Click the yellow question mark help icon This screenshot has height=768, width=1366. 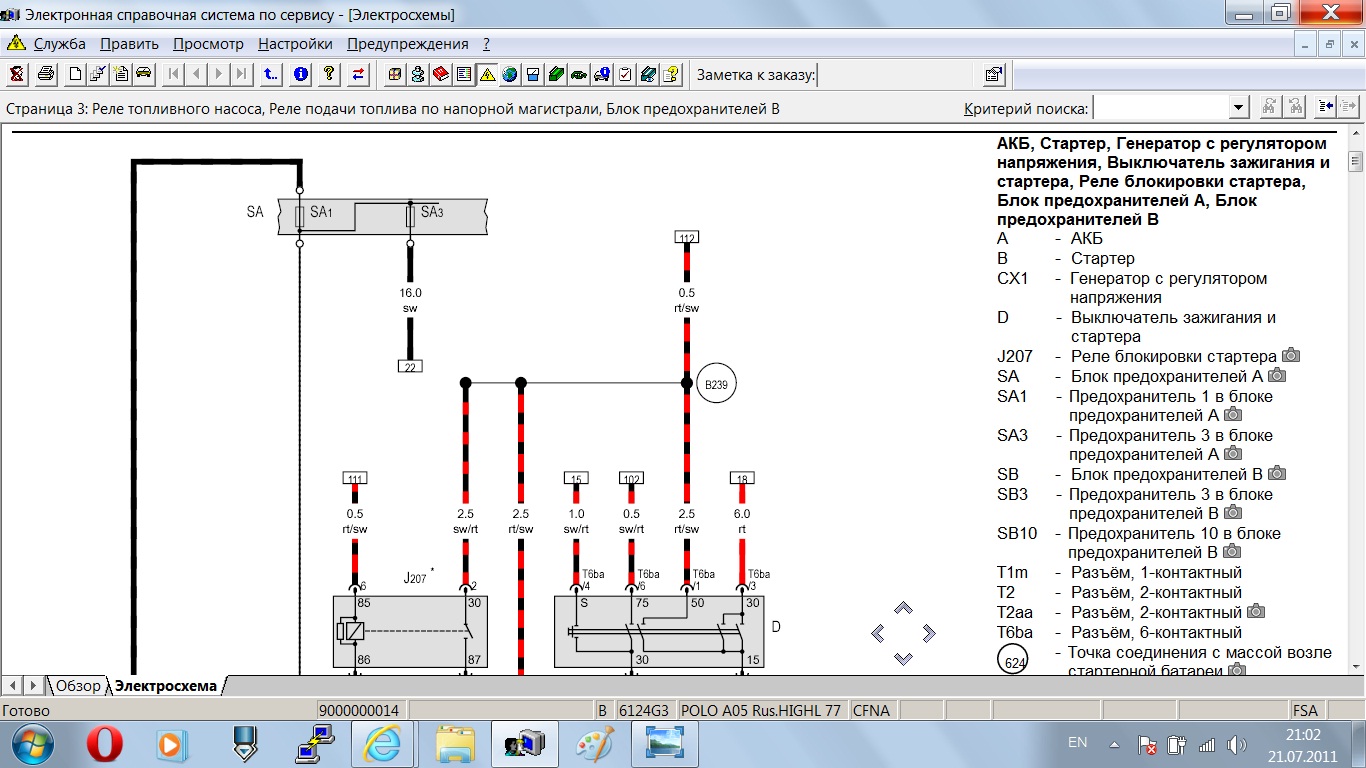[329, 74]
